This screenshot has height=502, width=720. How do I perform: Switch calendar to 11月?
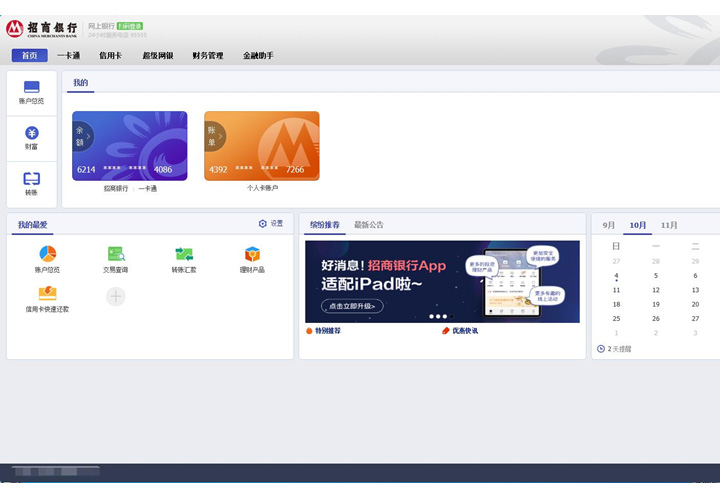tap(669, 225)
